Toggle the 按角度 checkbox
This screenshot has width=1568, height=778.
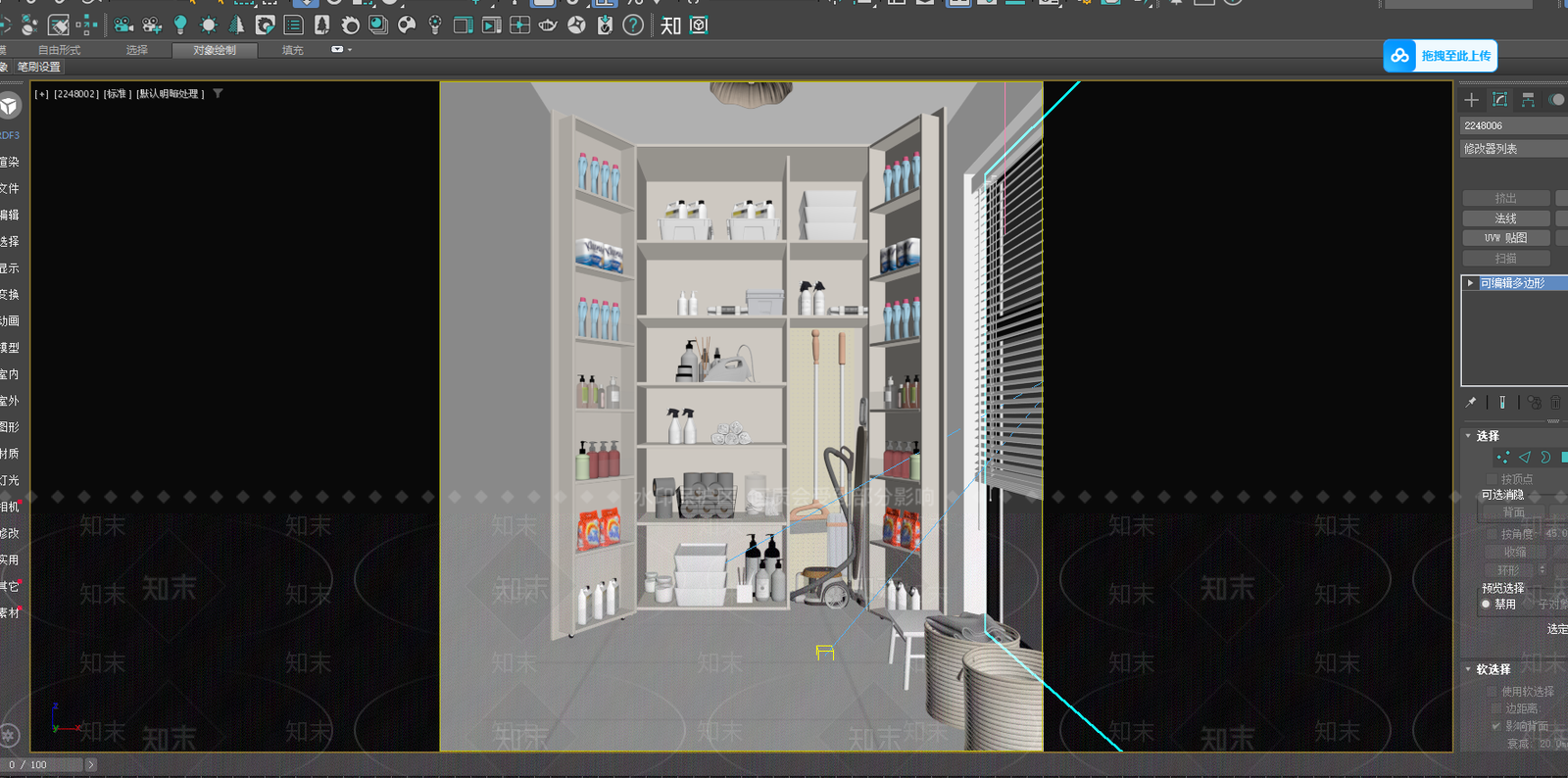coord(1494,534)
